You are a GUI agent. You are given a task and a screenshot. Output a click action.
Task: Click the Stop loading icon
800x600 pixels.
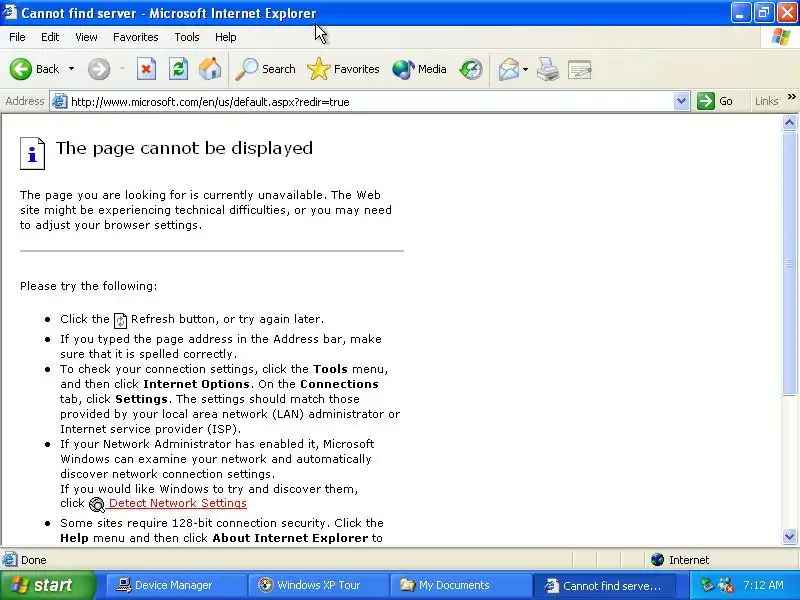click(x=146, y=69)
